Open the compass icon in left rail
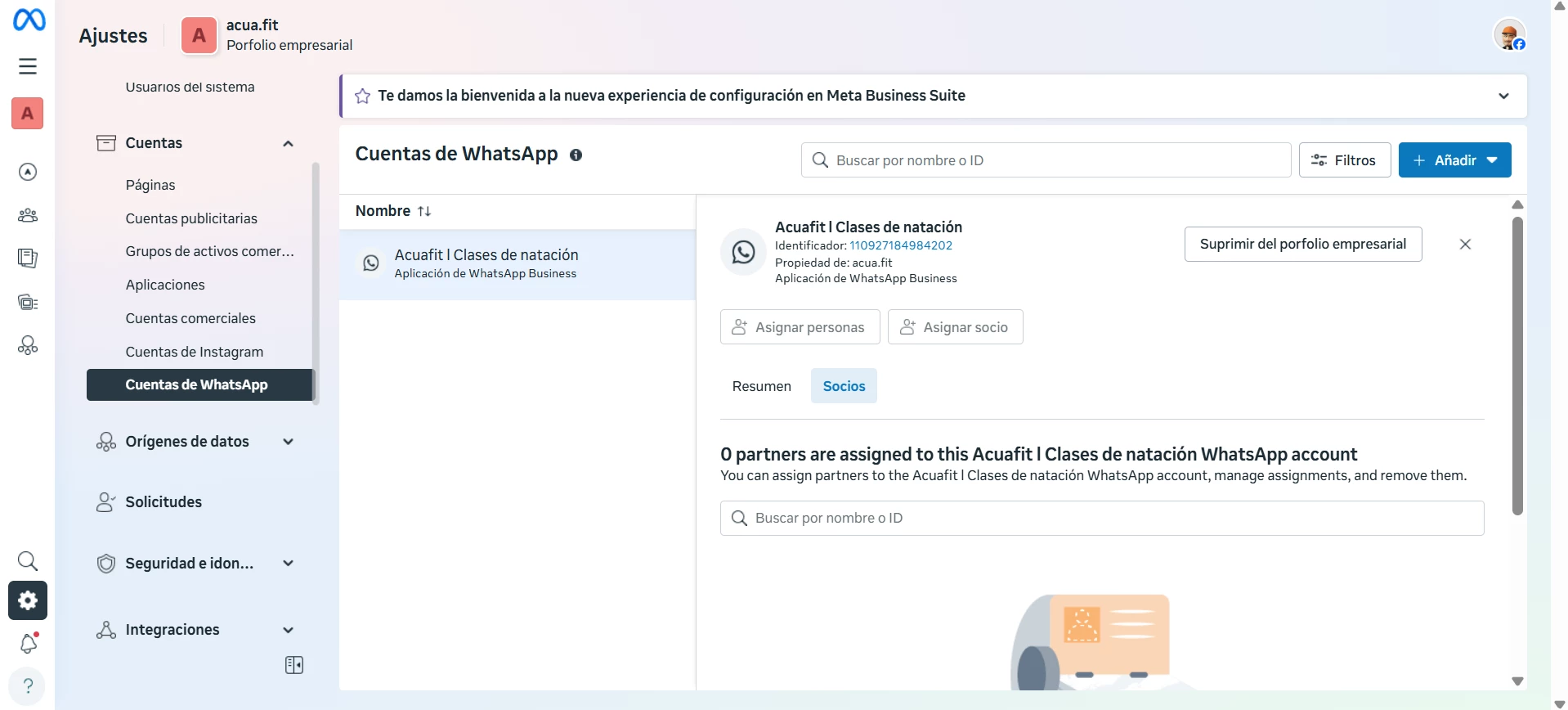 tap(28, 172)
